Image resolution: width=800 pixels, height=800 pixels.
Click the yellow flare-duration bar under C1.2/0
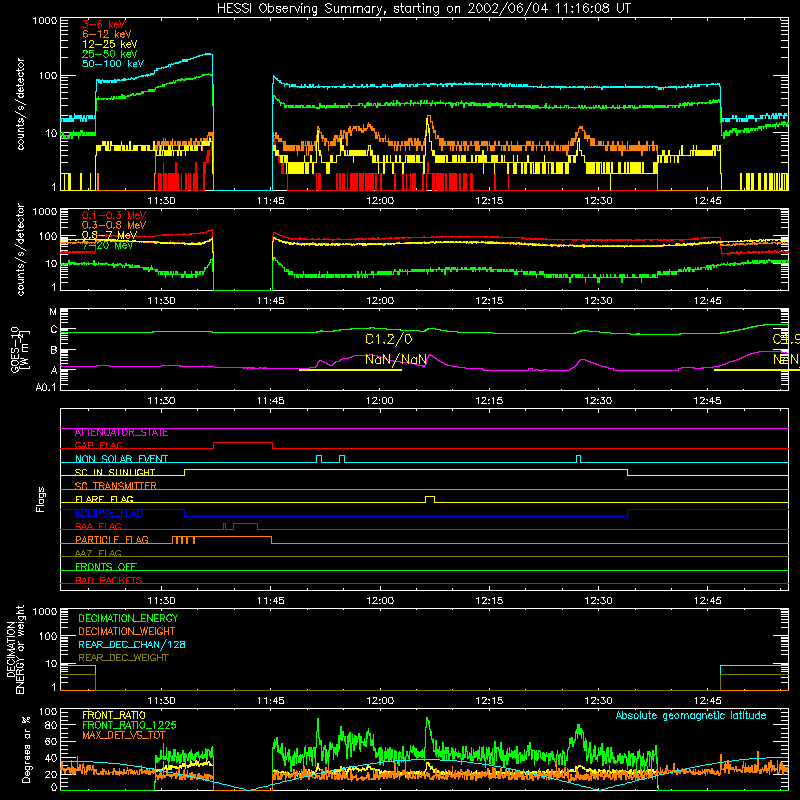[x=350, y=370]
